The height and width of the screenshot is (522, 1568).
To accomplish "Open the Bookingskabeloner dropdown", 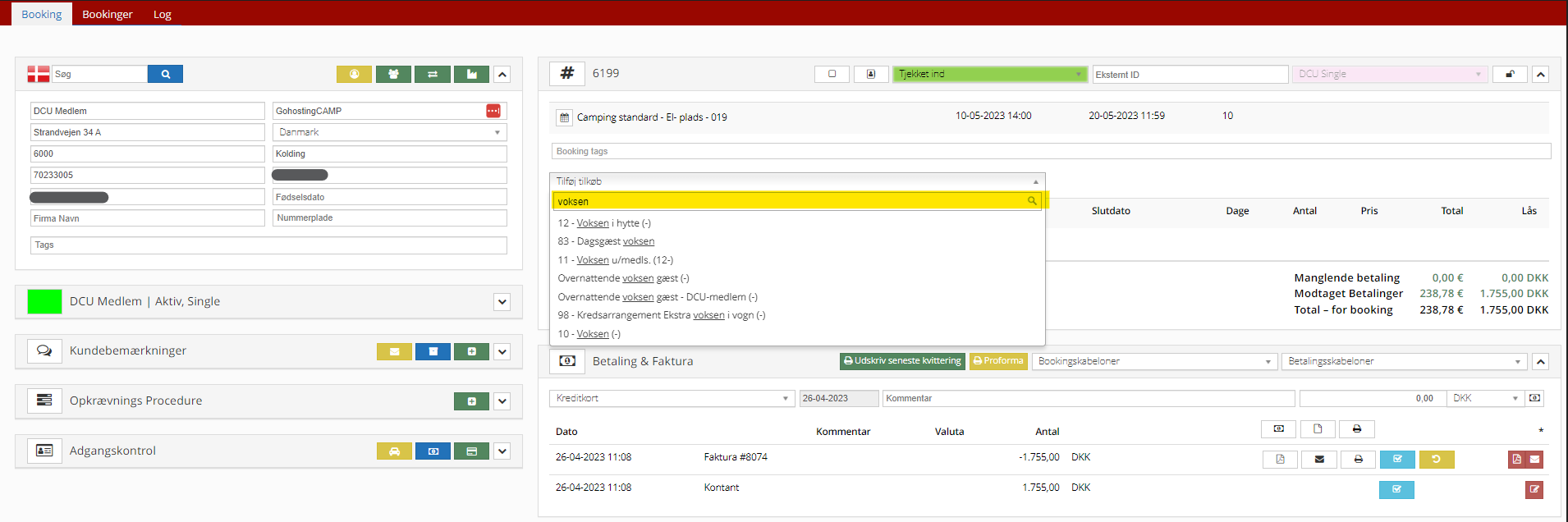I will click(x=1154, y=361).
